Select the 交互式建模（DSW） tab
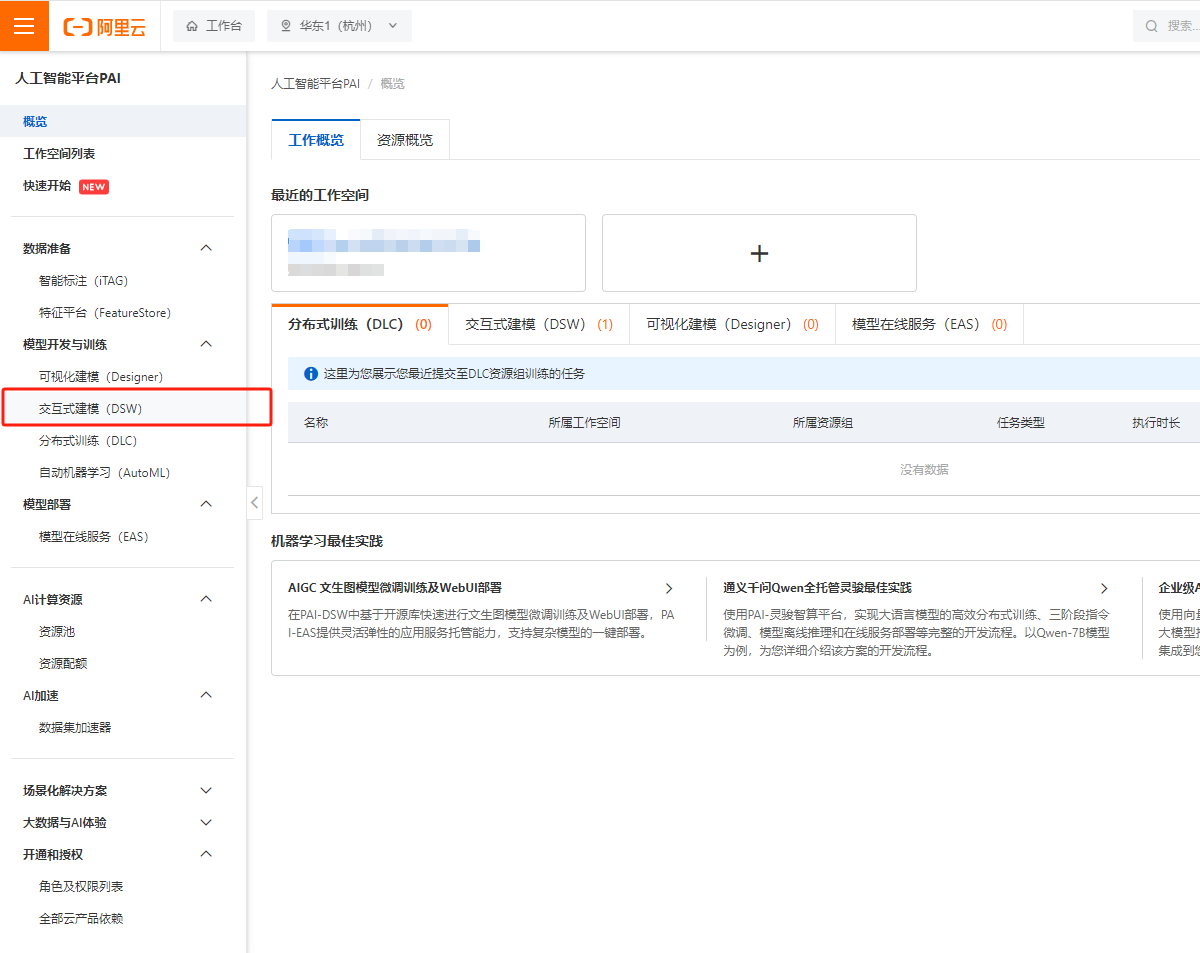1200x953 pixels. click(x=539, y=324)
